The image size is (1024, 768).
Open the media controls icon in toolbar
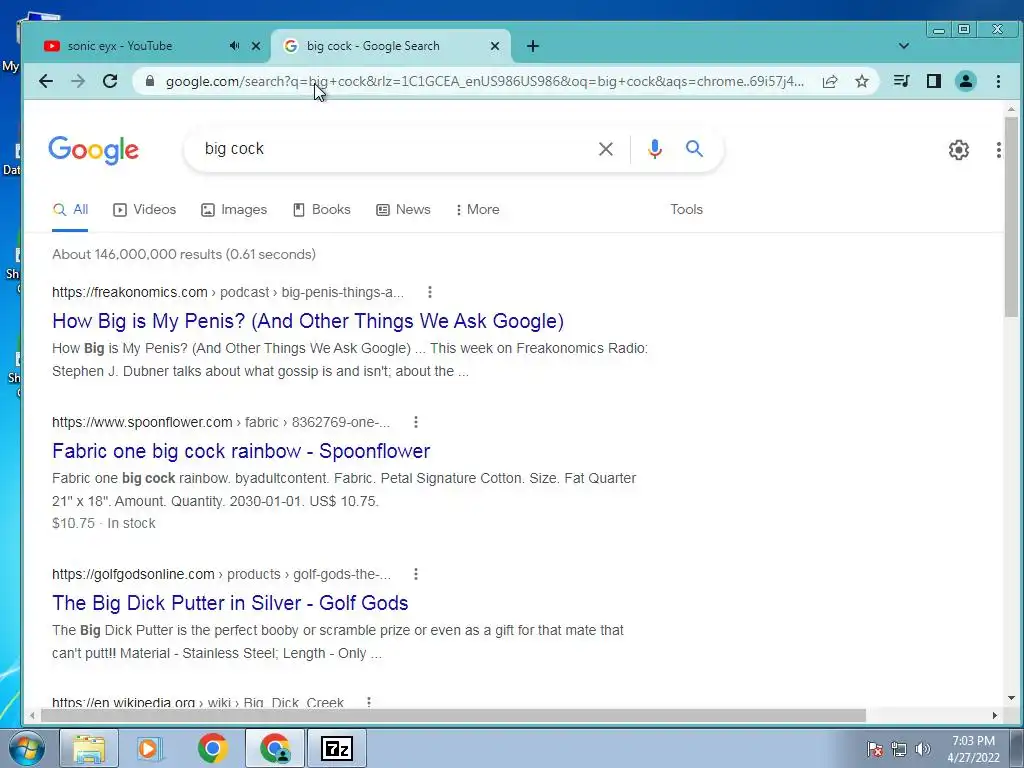(x=902, y=81)
